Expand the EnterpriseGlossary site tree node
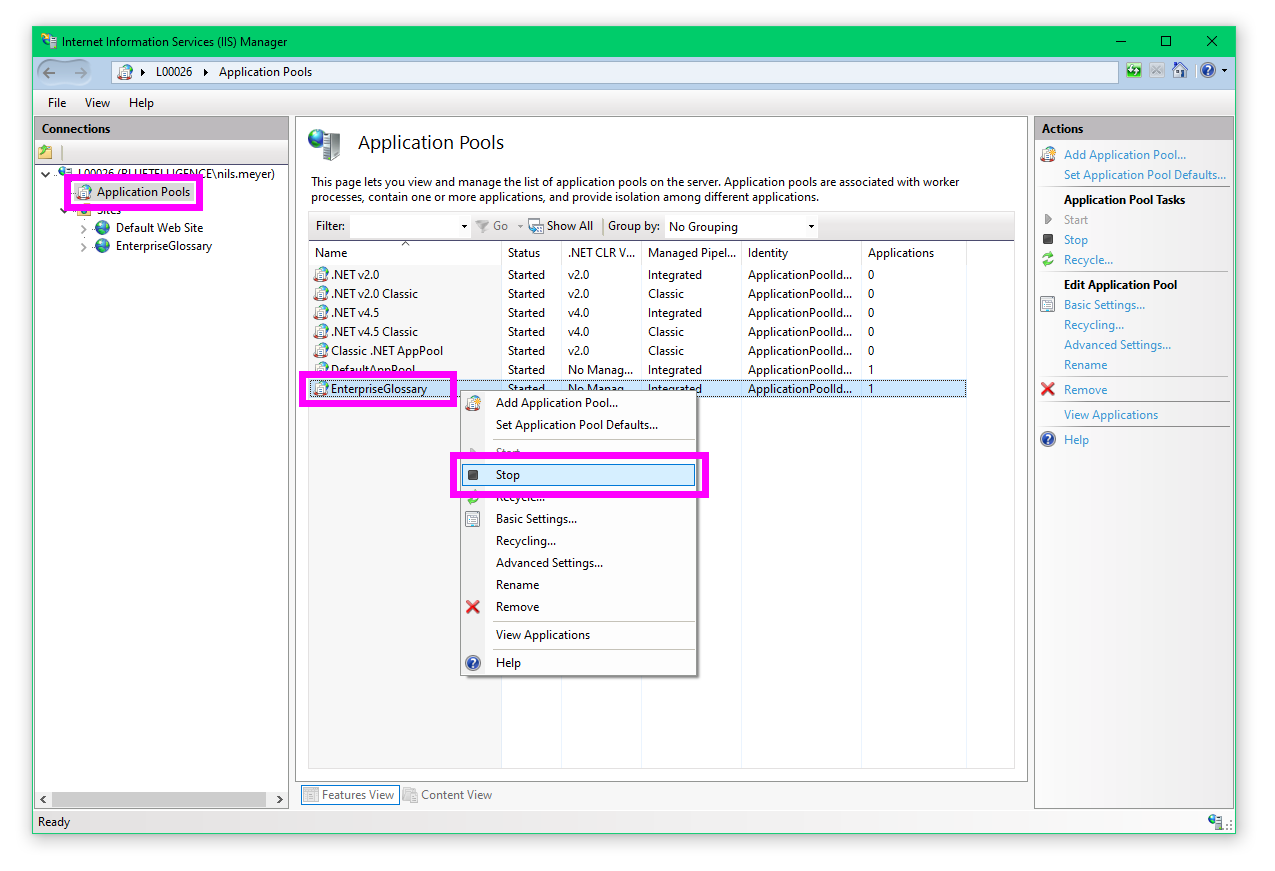The image size is (1275, 871). point(83,247)
